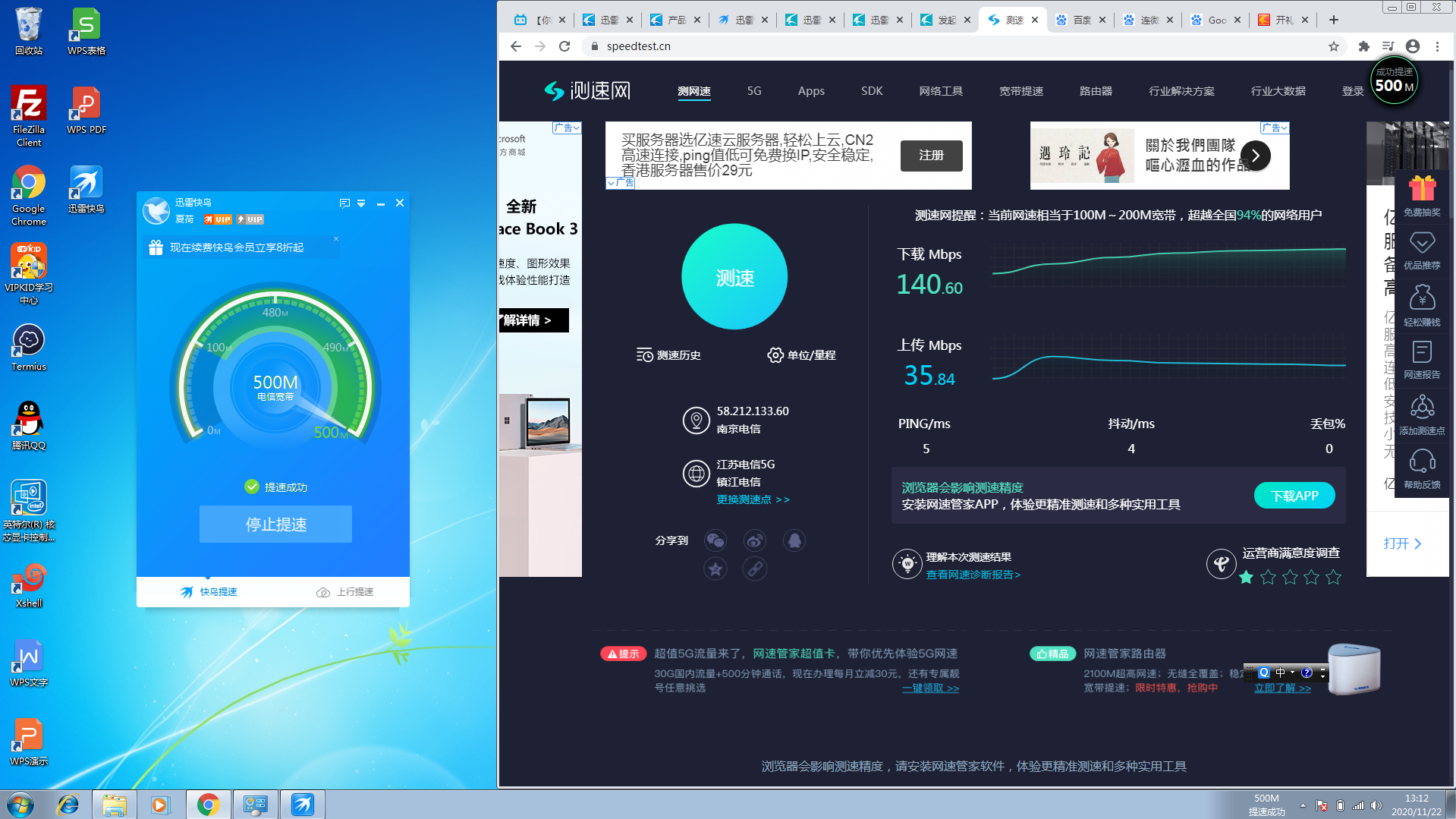The image size is (1456, 819).
Task: Reload the speedtest.cn page
Action: pyautogui.click(x=564, y=46)
